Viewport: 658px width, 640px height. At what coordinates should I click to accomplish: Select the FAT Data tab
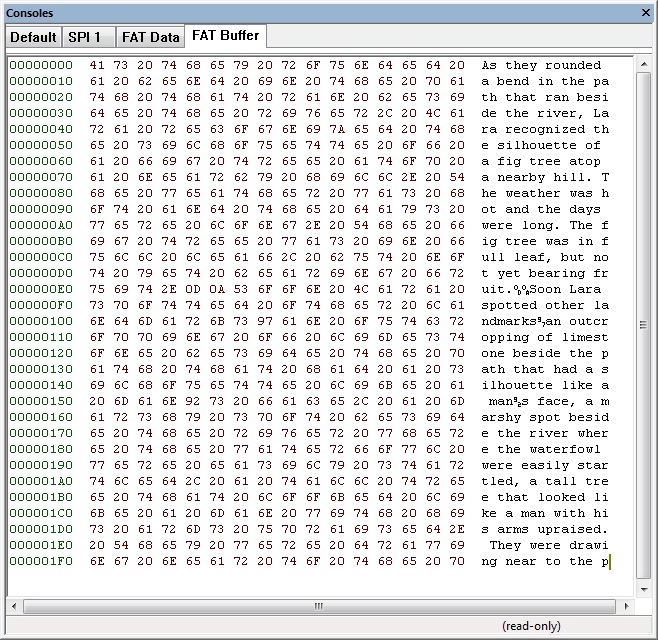tap(150, 37)
